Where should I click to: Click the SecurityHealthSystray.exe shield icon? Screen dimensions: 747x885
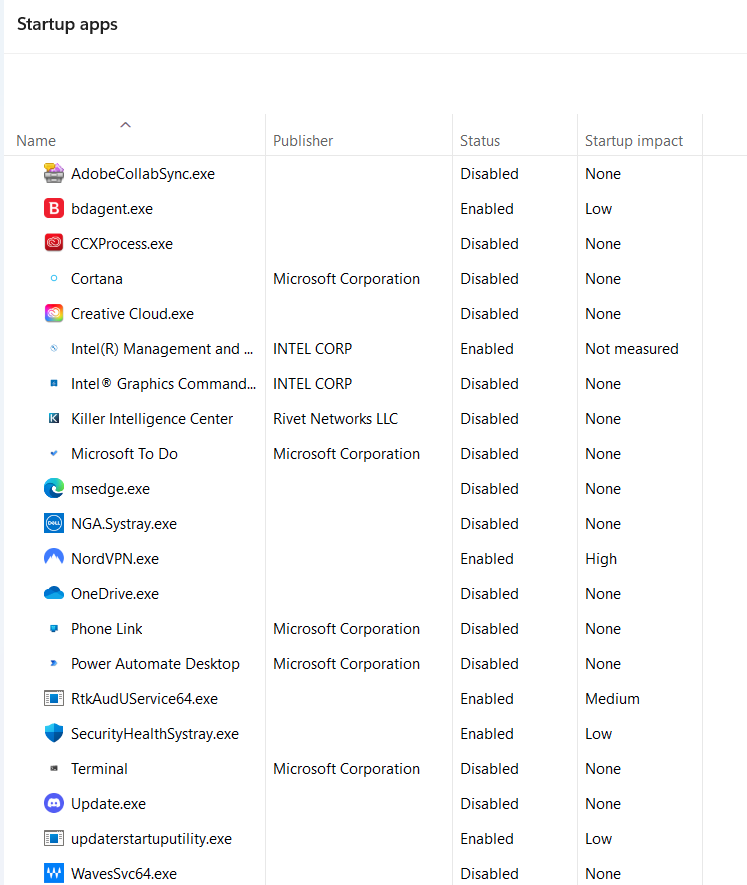54,733
